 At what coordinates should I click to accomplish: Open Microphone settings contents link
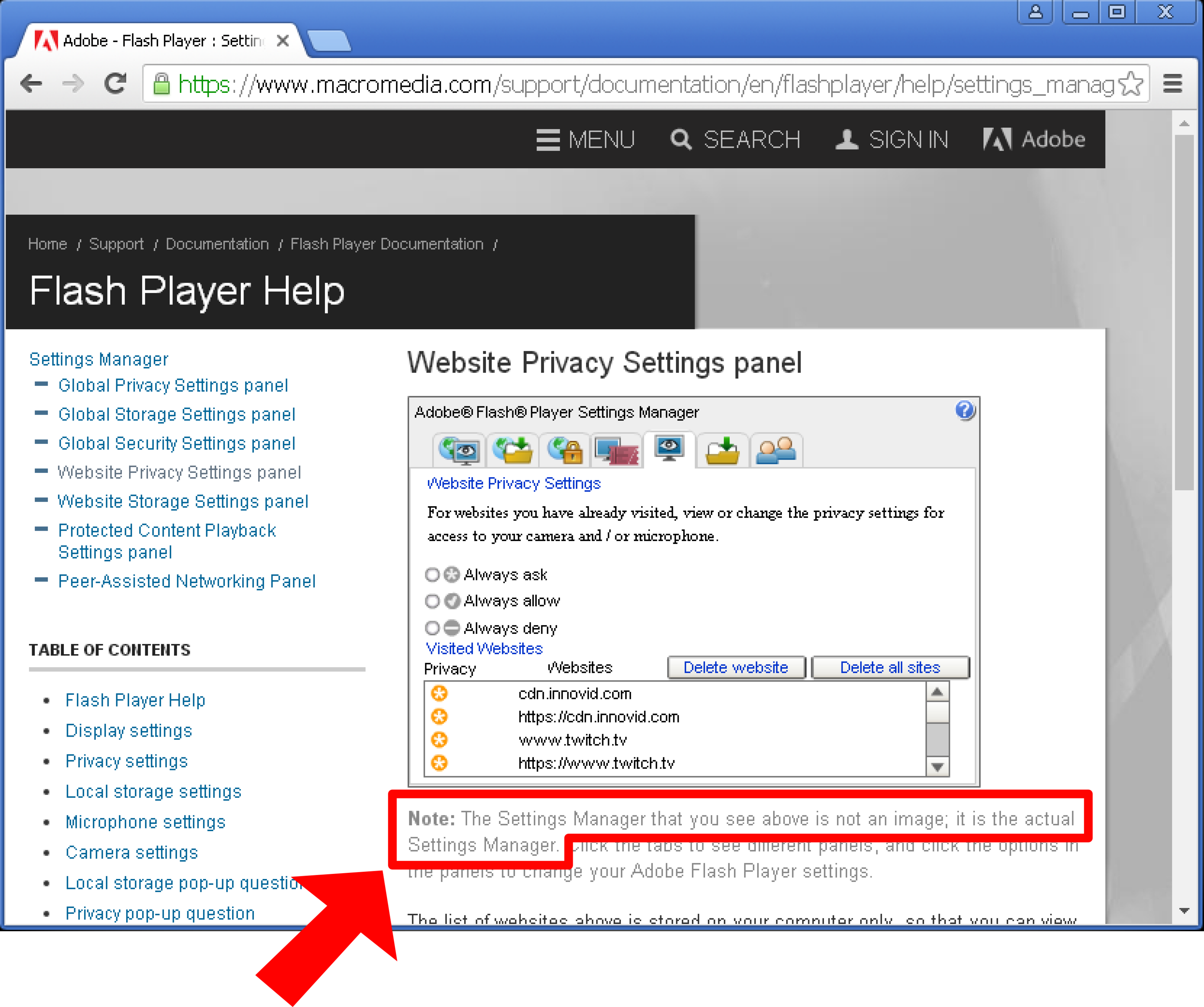[x=145, y=822]
